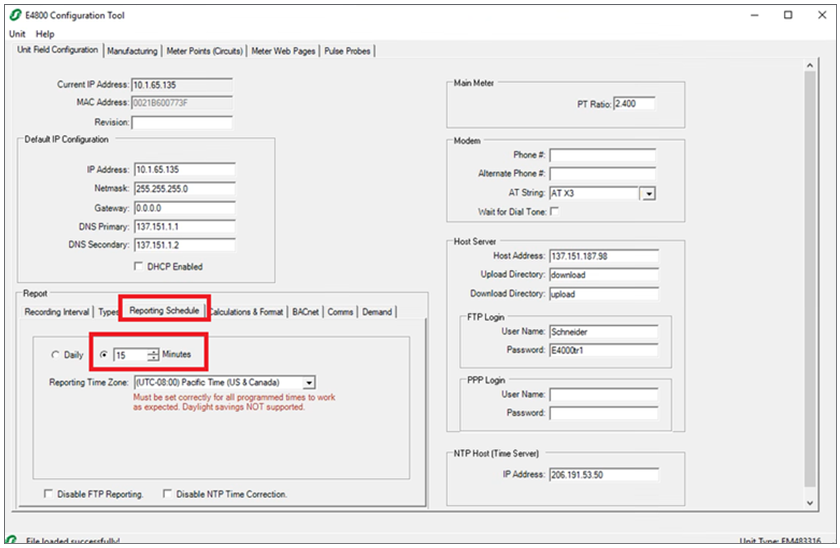Select the Daily radio button

pos(55,355)
